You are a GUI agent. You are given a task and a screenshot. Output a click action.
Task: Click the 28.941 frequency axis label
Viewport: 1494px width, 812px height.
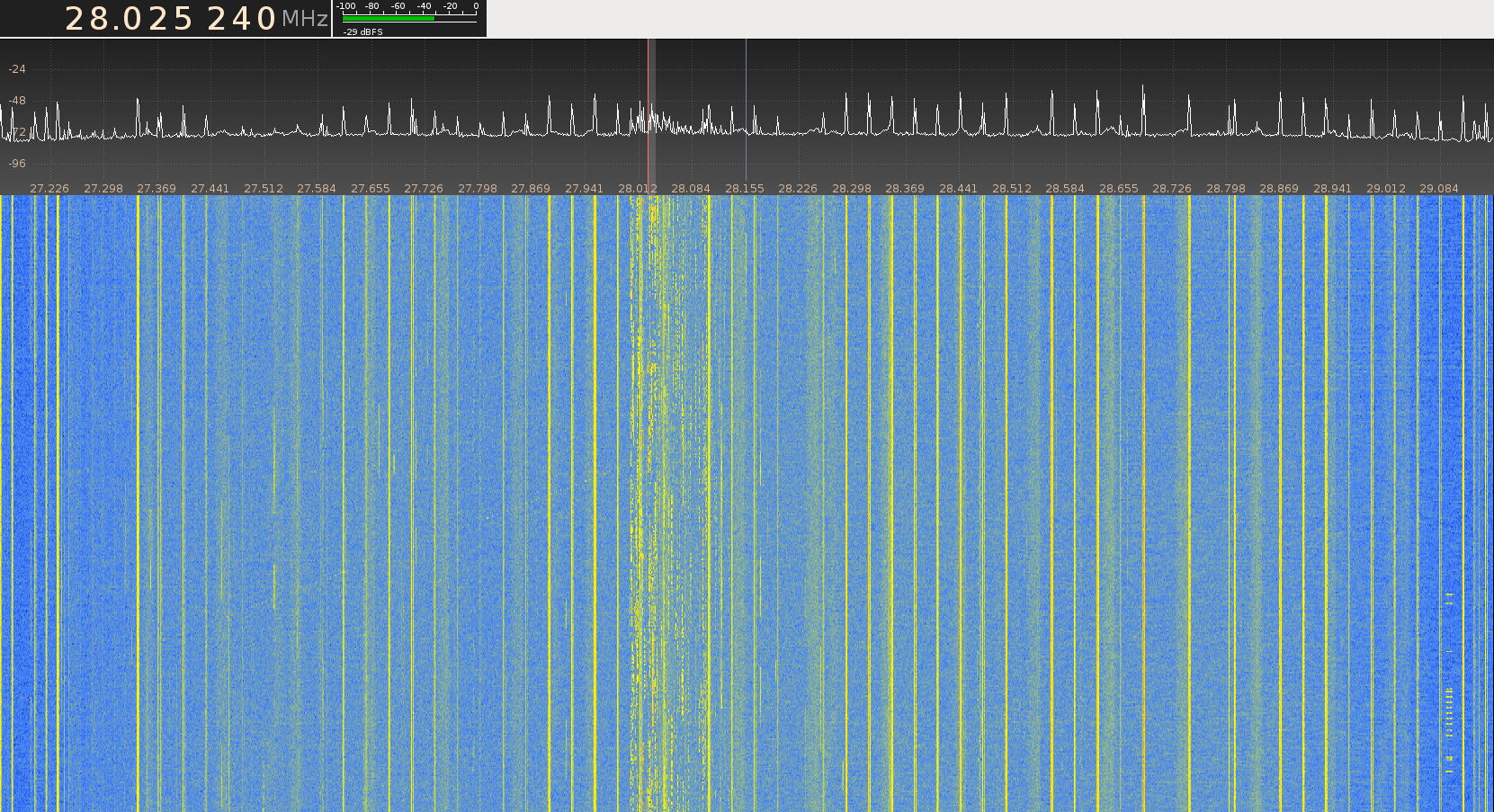tap(1332, 189)
